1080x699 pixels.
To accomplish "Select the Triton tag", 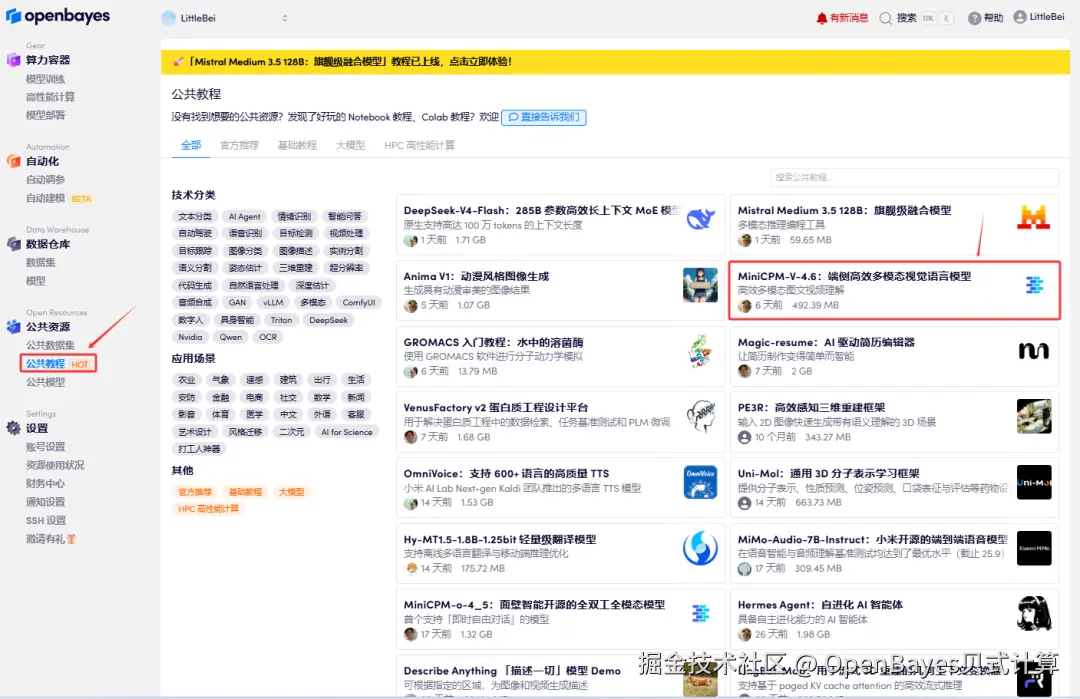I will click(x=281, y=320).
